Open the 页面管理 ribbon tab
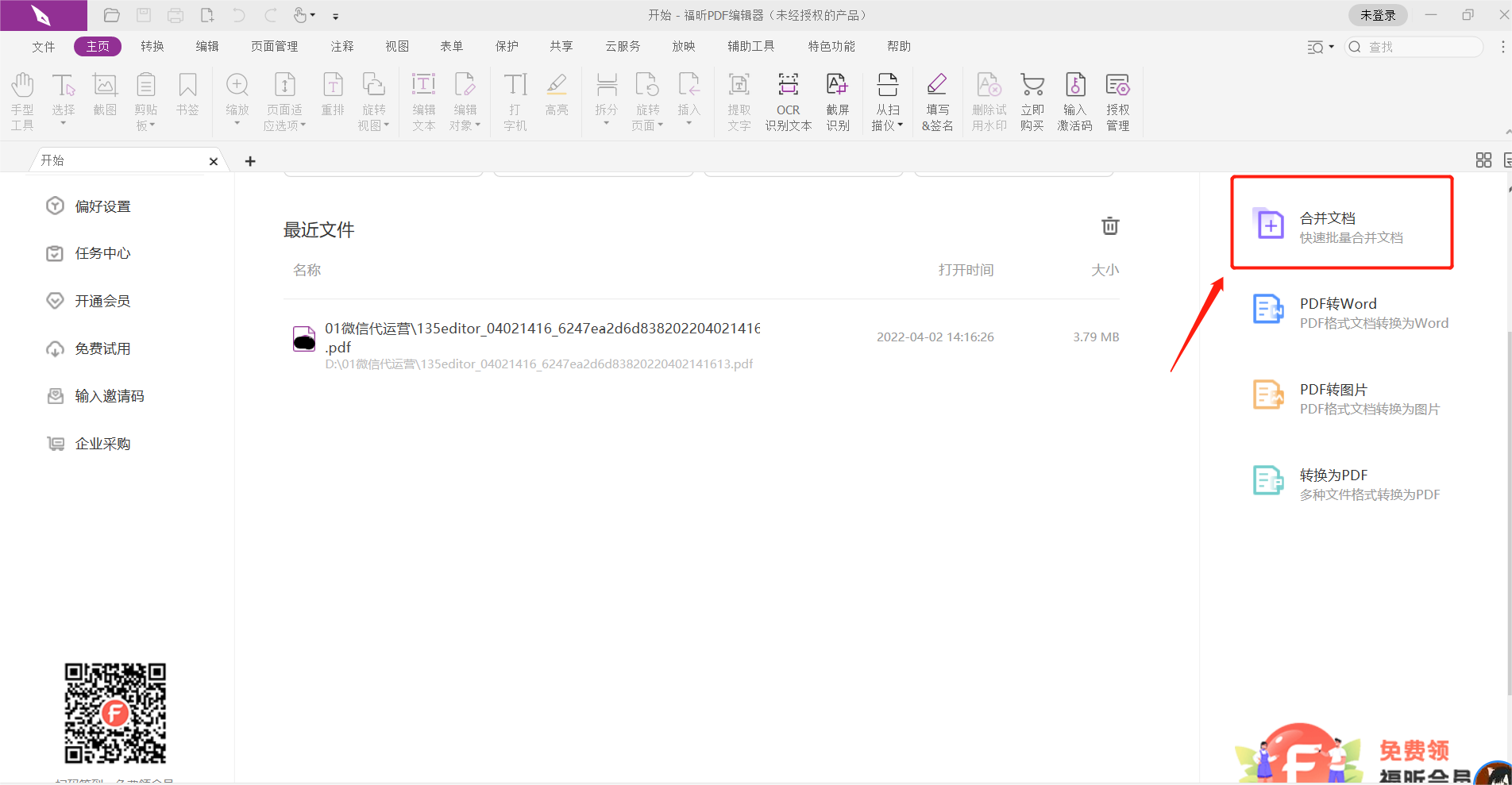This screenshot has height=785, width=1512. pyautogui.click(x=274, y=46)
